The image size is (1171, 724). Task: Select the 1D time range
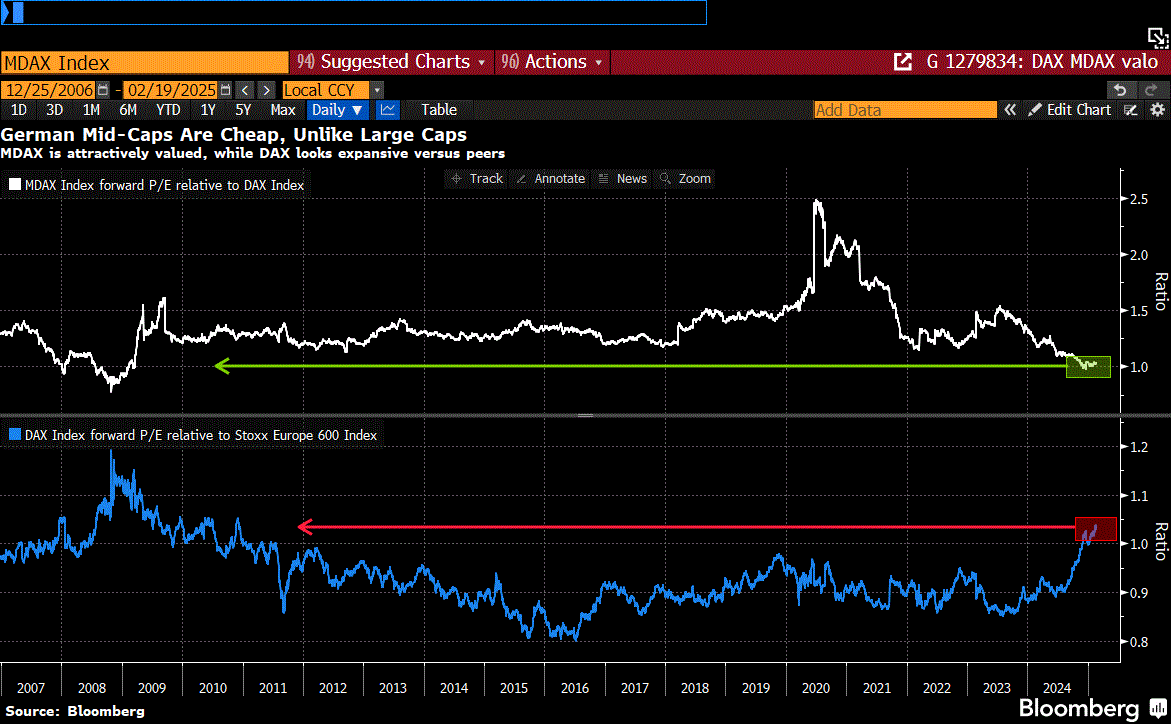(19, 110)
